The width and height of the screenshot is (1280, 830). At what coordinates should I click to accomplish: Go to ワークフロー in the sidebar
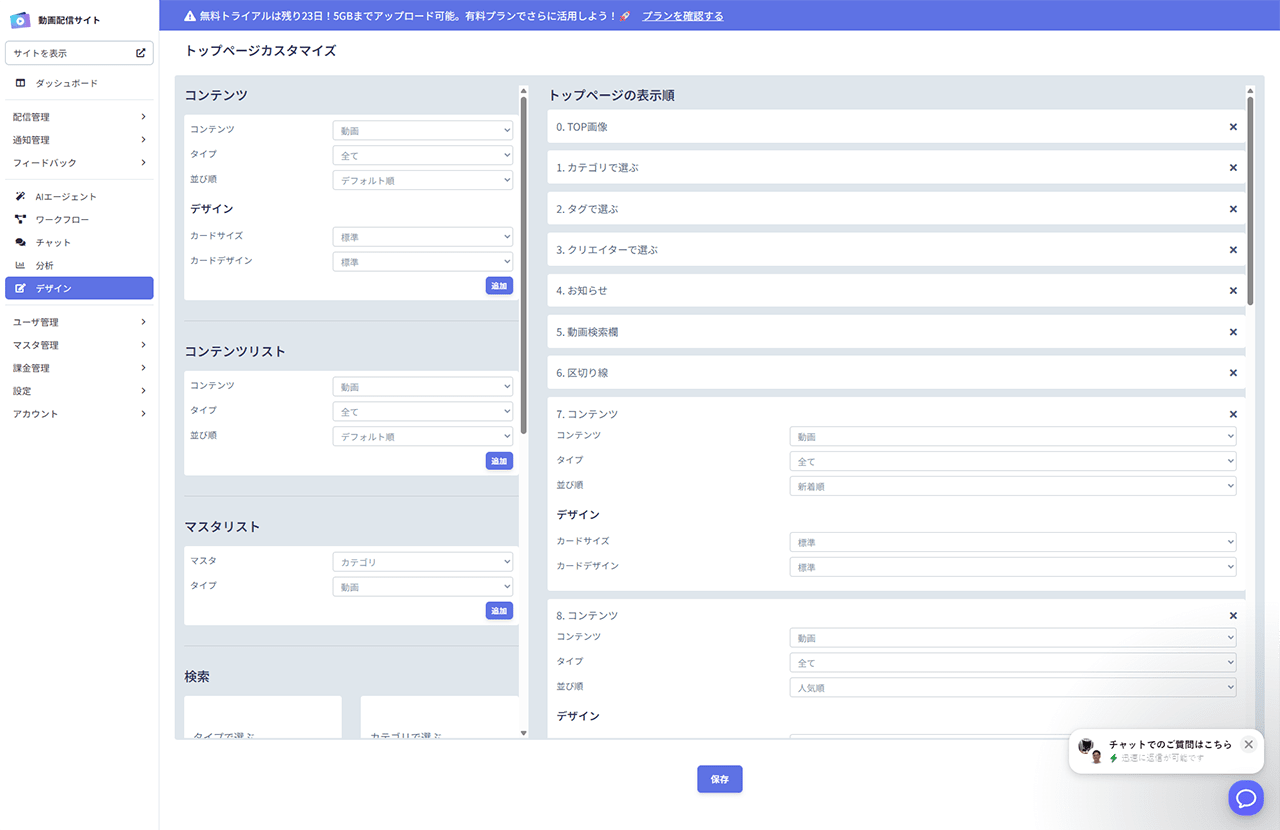62,219
